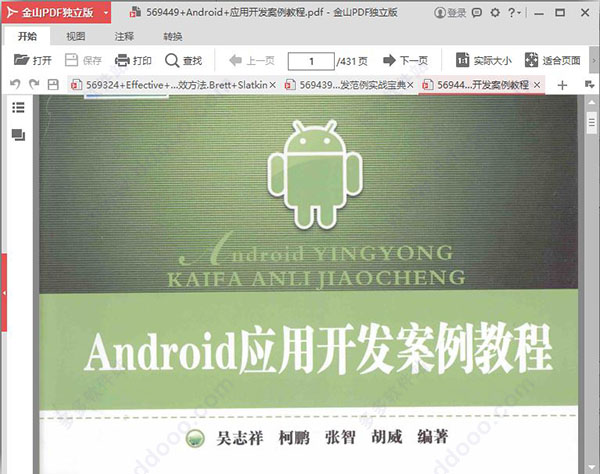
Task: Open the tab list dropdown icon
Action: [x=590, y=85]
